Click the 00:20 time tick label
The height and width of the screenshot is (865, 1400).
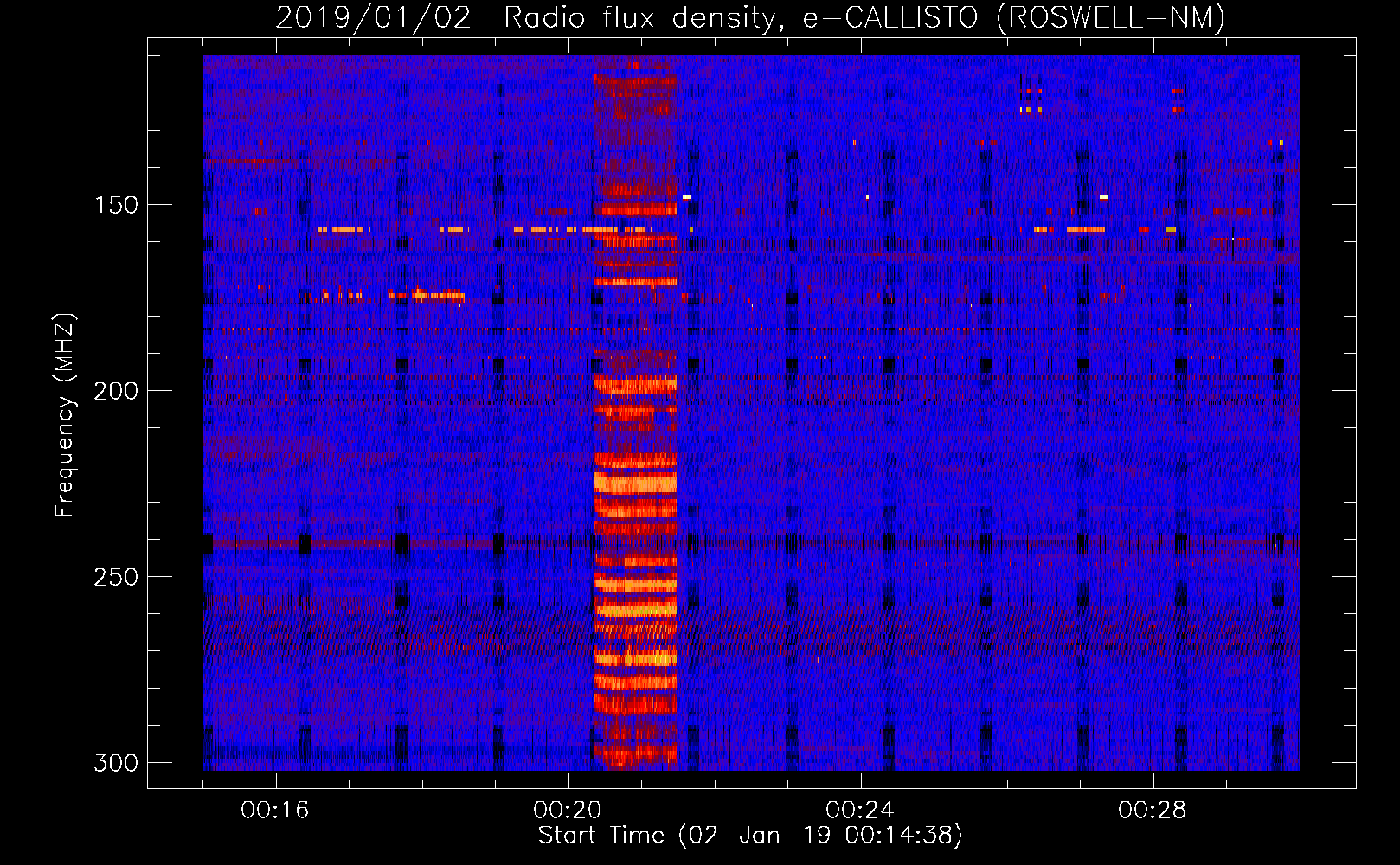(568, 811)
